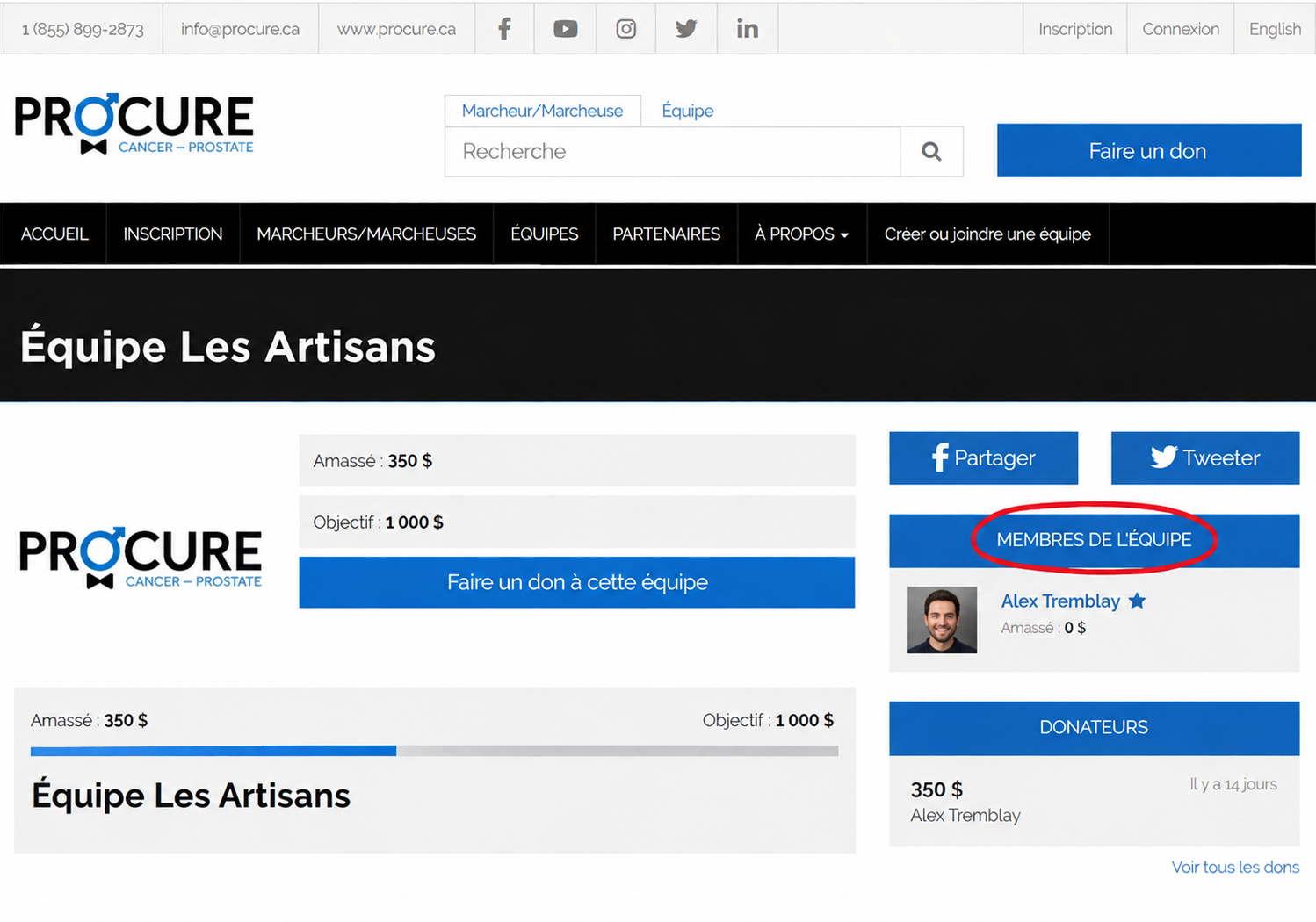Click the fundraising progress bar

434,751
